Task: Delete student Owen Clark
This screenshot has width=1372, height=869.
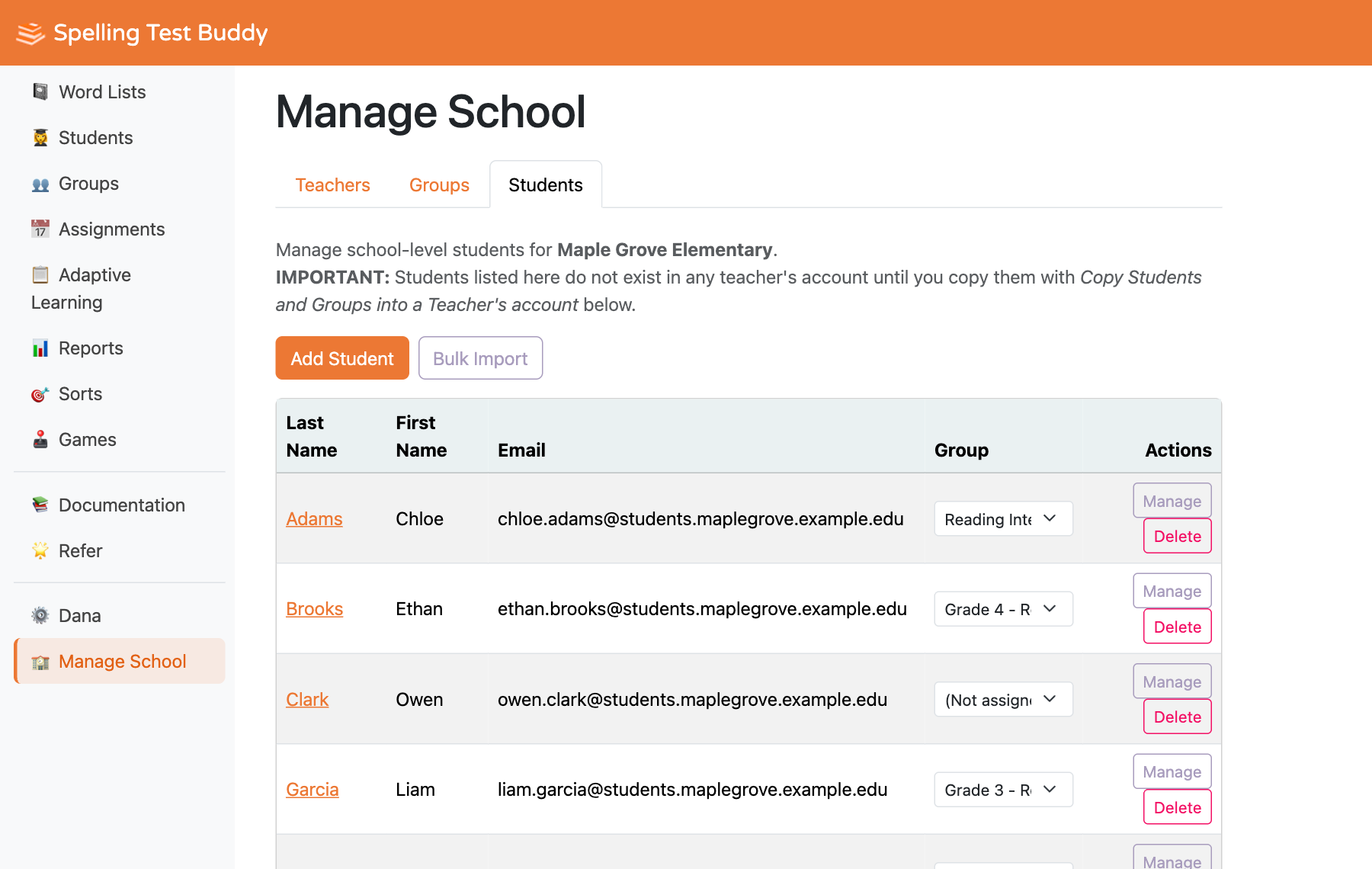Action: 1177,717
